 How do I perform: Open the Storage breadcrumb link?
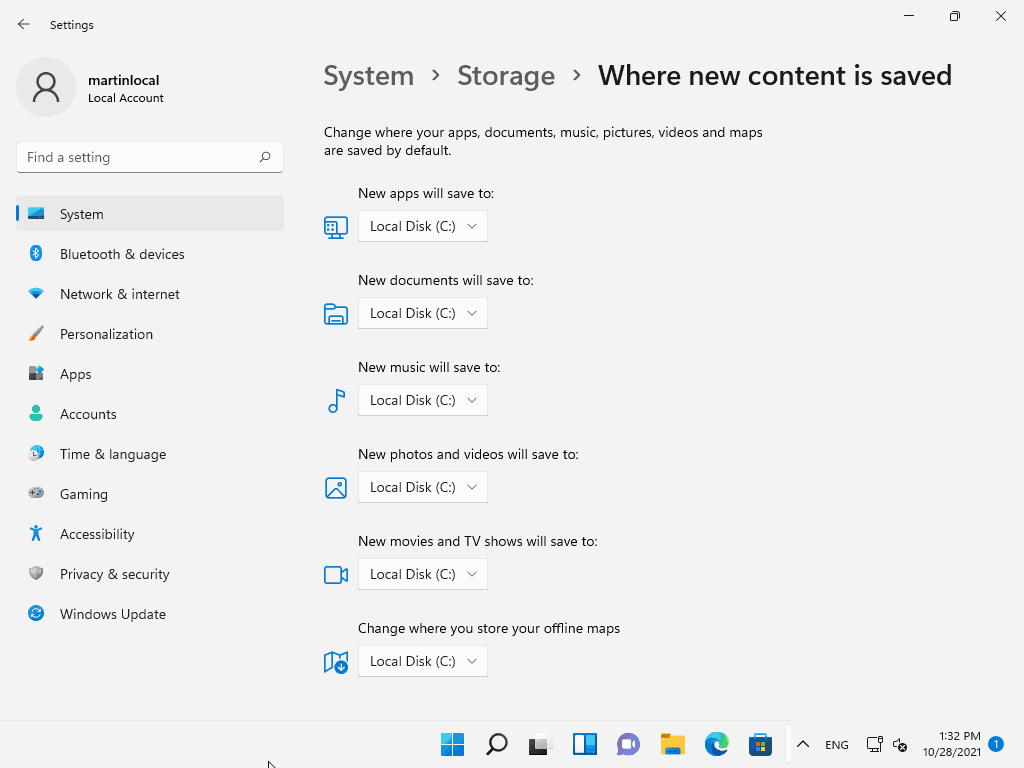coord(506,75)
